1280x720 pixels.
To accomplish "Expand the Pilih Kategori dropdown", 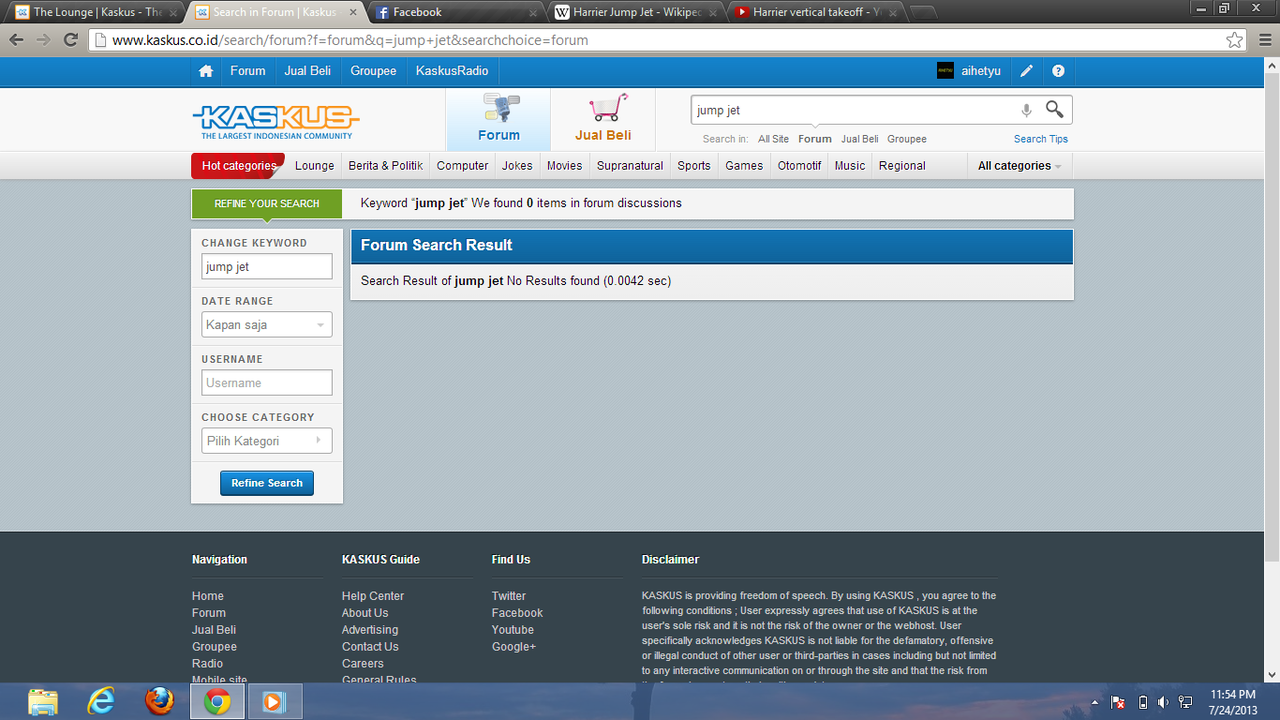I will pos(267,441).
